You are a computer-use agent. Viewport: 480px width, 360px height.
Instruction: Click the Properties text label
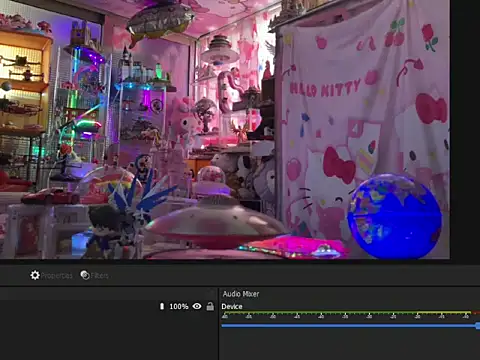tap(57, 276)
